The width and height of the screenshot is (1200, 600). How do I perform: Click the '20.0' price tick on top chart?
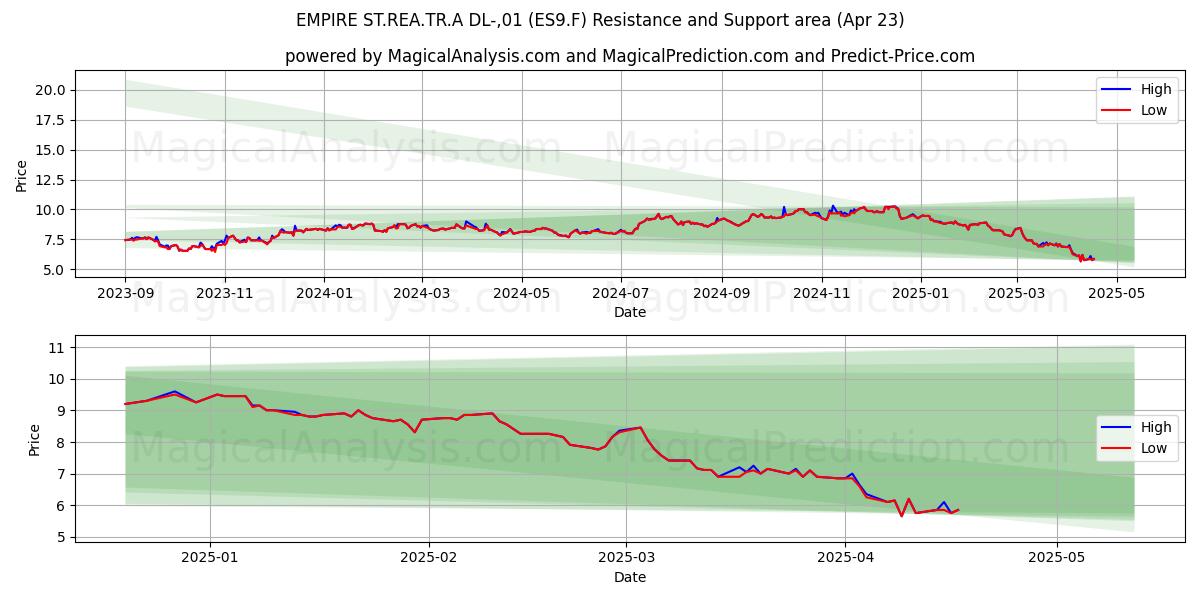point(51,90)
